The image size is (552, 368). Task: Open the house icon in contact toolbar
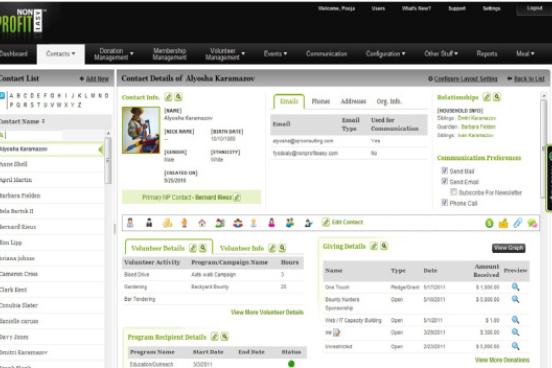pos(202,223)
